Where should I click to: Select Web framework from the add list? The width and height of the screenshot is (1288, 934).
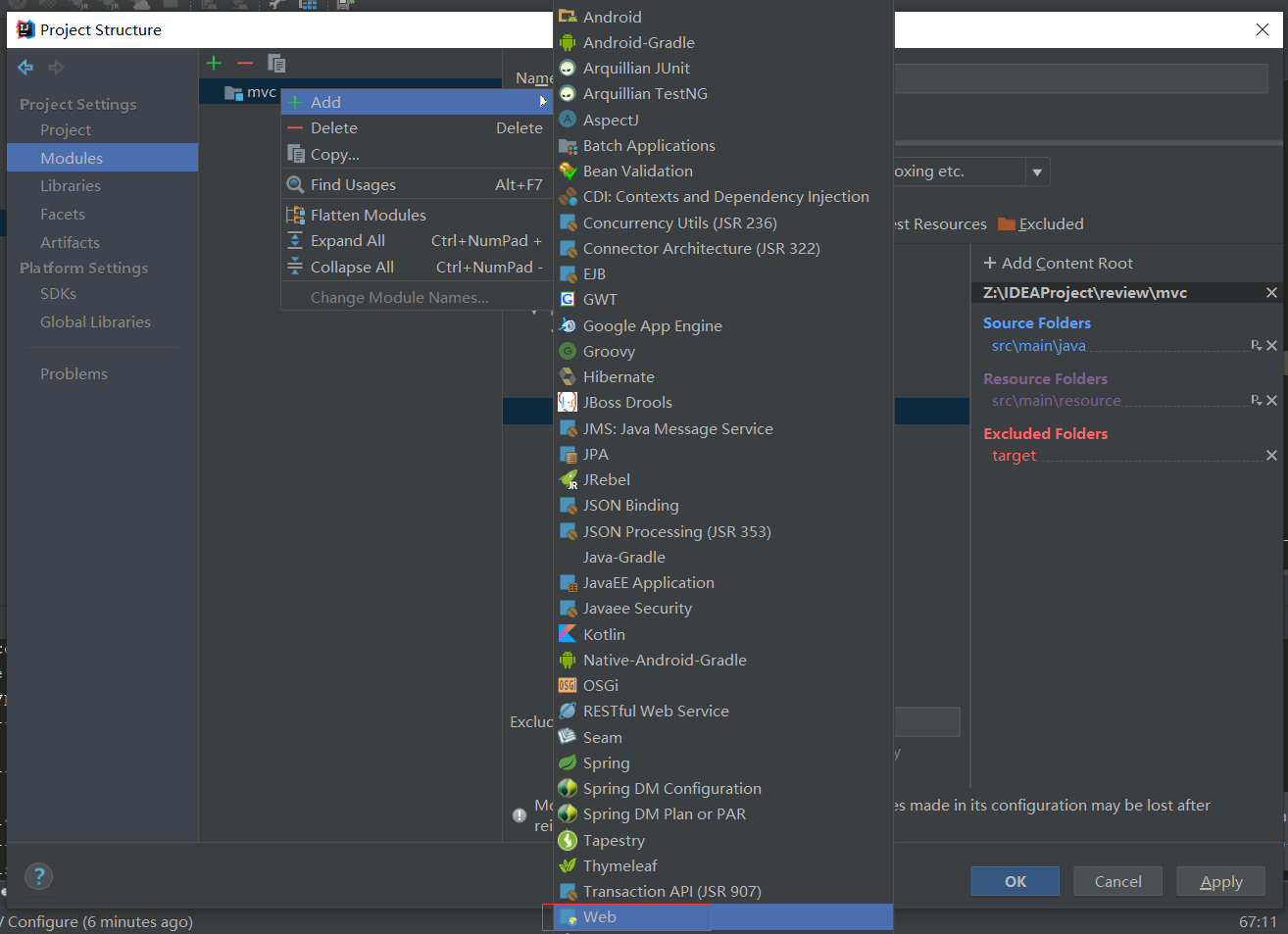coord(723,916)
